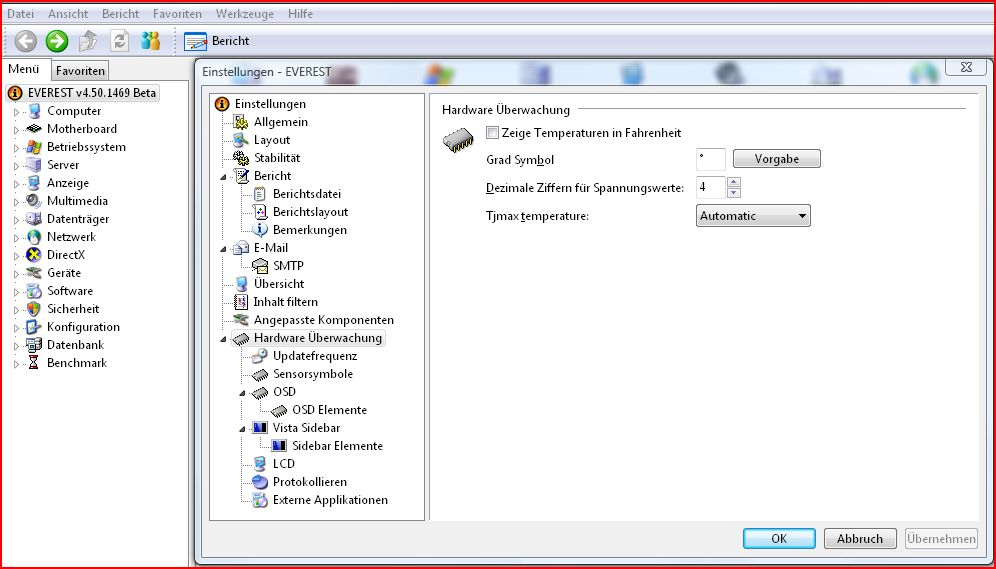Select Angepasste Komponenten in settings tree
This screenshot has width=996, height=569.
pos(323,320)
